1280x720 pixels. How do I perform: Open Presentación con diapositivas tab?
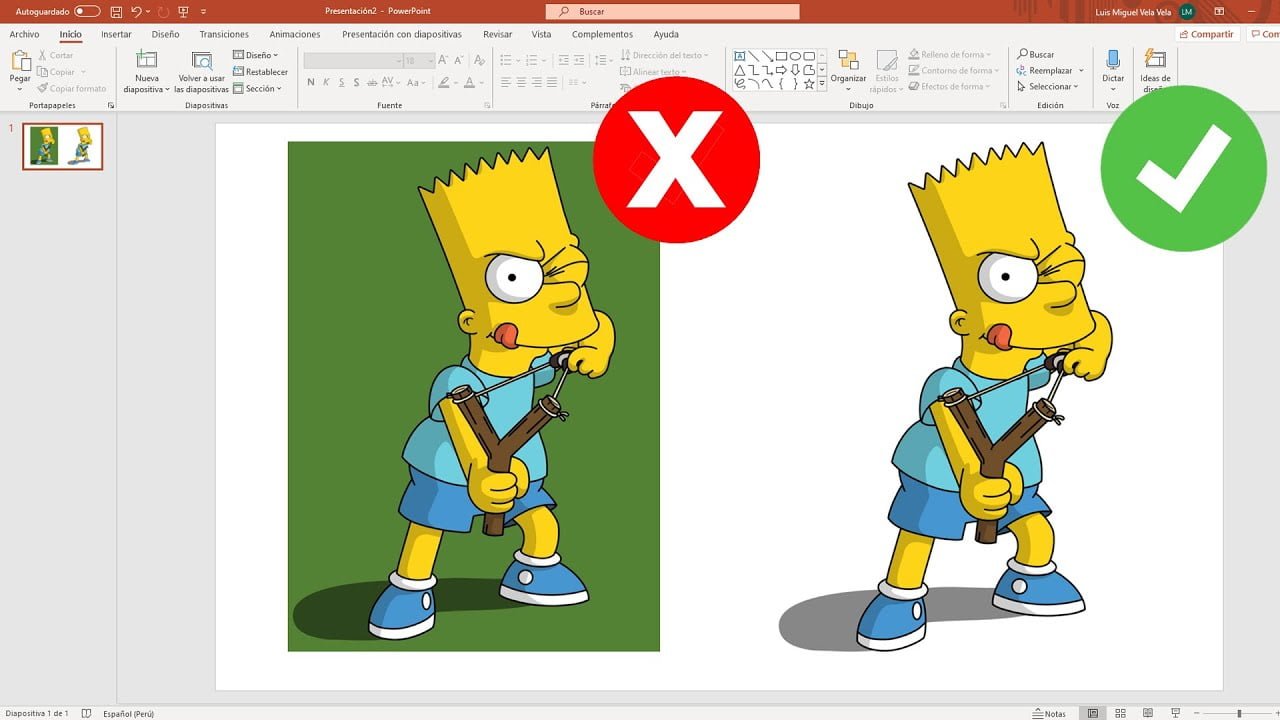coord(402,34)
